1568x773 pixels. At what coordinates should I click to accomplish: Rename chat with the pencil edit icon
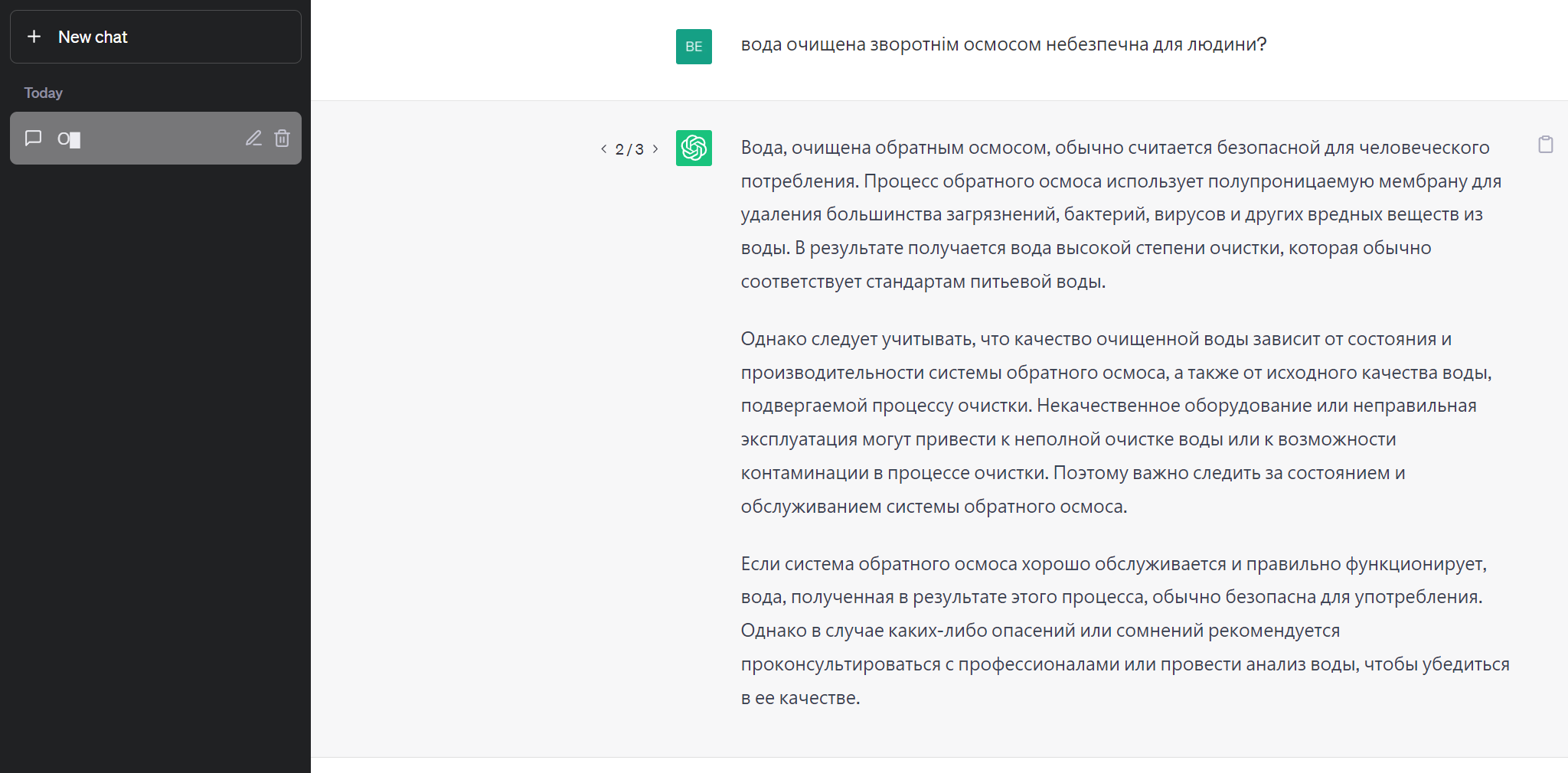pyautogui.click(x=253, y=139)
